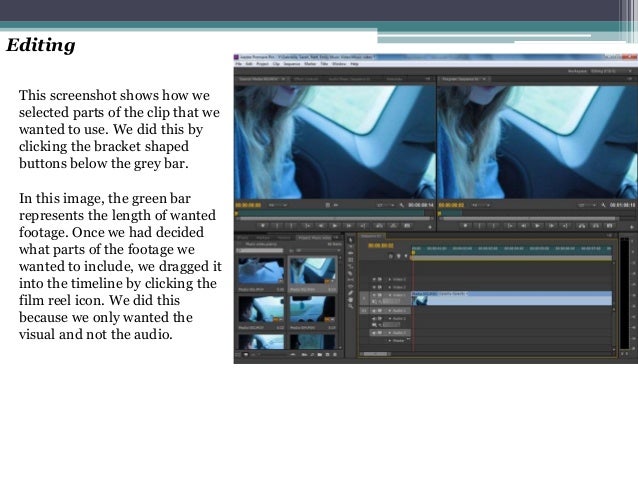Expand the Video 3 track triangle

(390, 279)
